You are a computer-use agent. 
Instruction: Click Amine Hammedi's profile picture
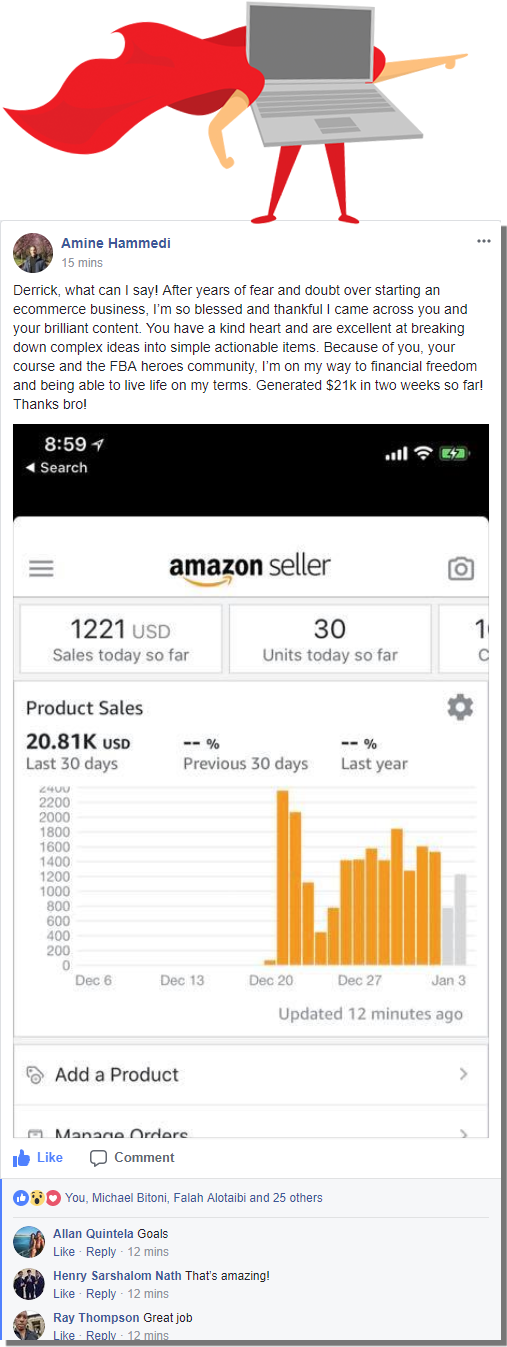33,253
